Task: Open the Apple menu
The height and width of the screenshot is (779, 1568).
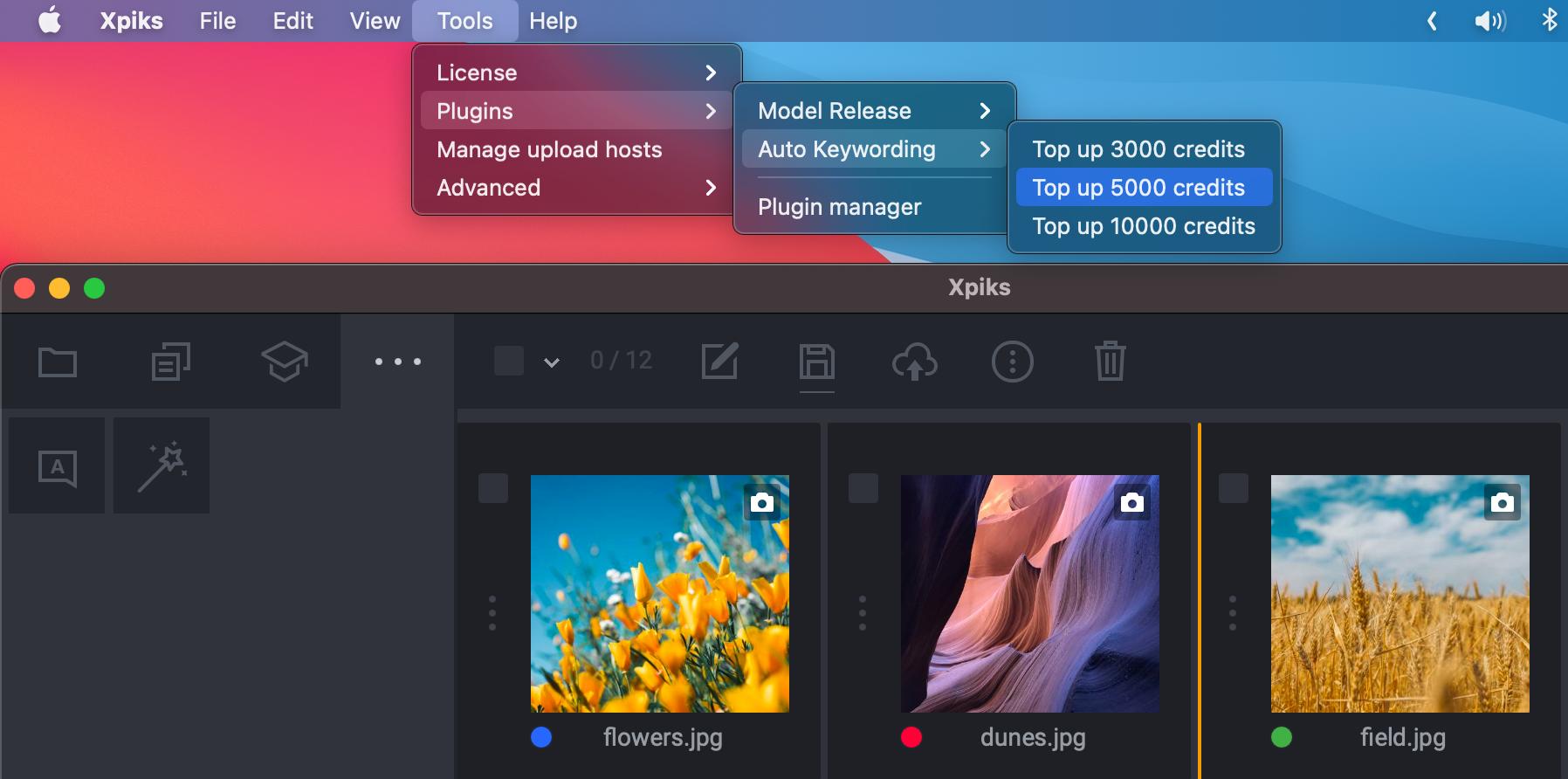Action: pyautogui.click(x=50, y=20)
